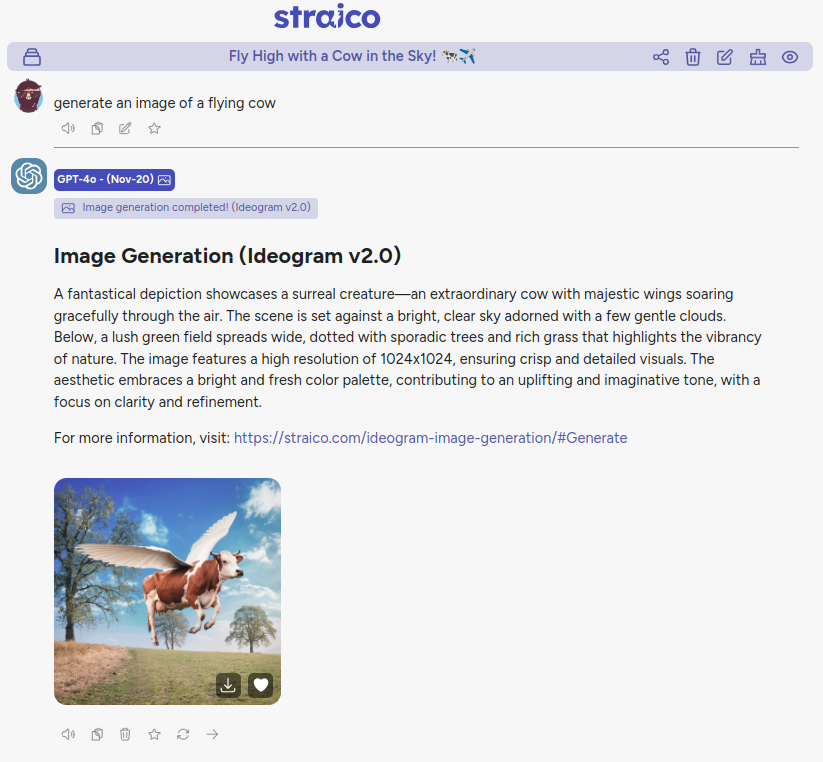The height and width of the screenshot is (762, 823).
Task: Click the GPT-4o - (Nov-20) model badge
Action: pyautogui.click(x=114, y=179)
